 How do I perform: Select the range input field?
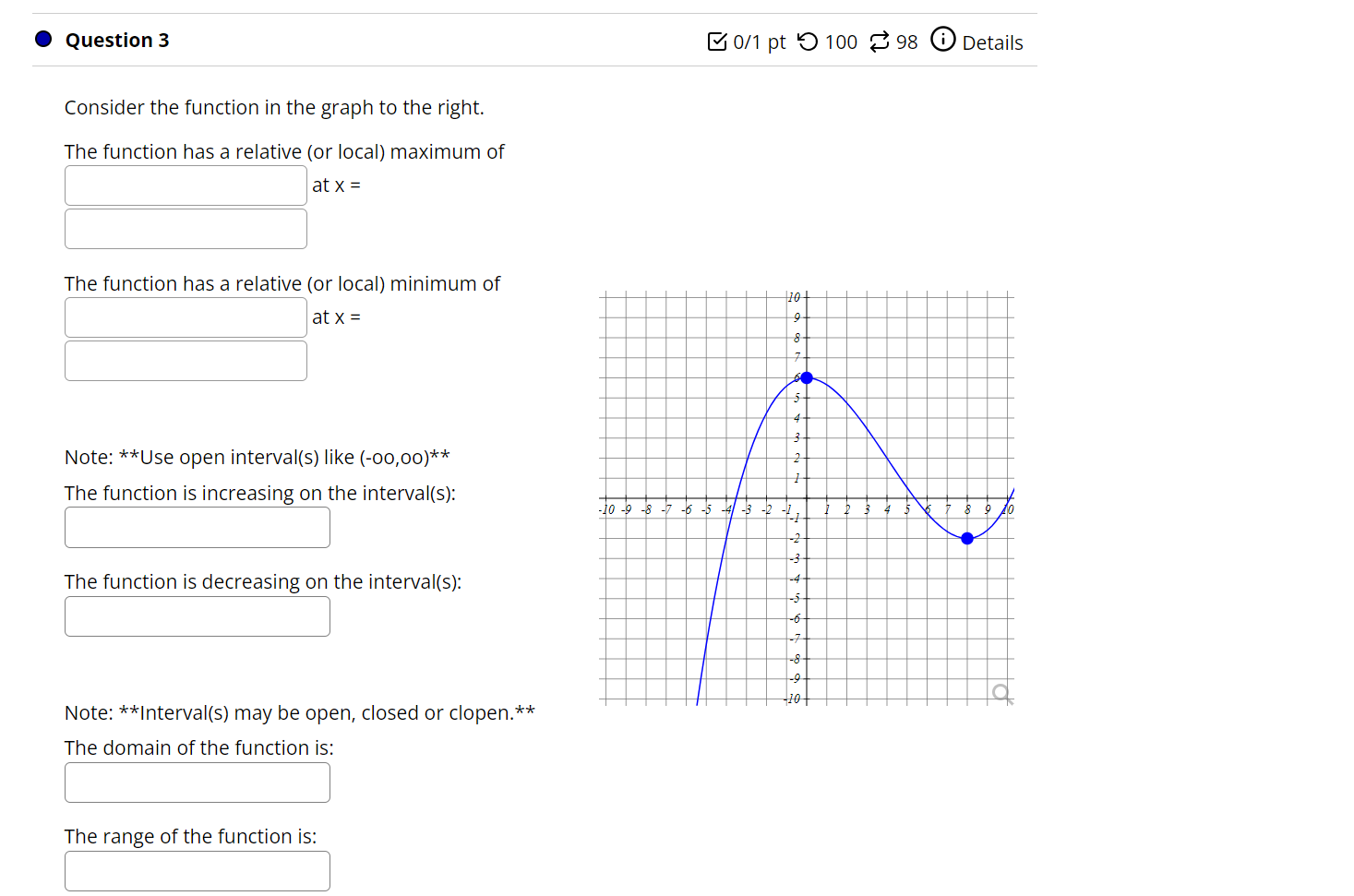[x=197, y=870]
